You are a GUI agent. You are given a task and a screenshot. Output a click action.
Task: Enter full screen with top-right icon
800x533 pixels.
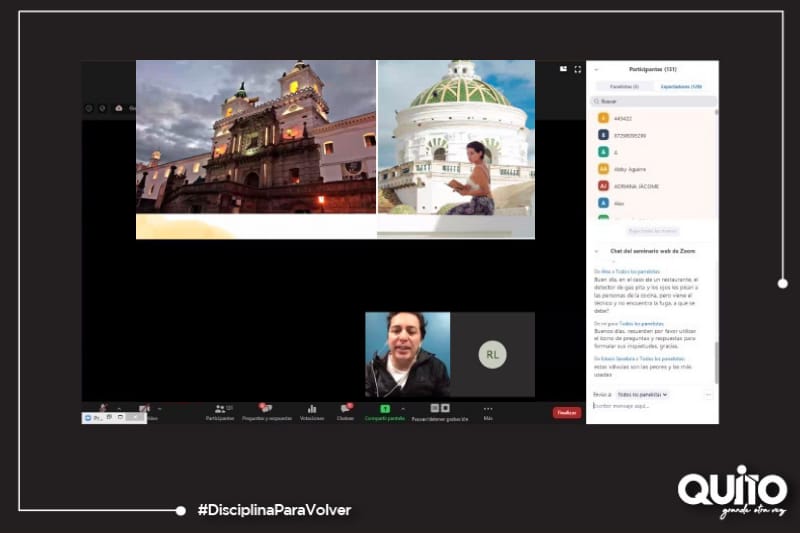[577, 70]
